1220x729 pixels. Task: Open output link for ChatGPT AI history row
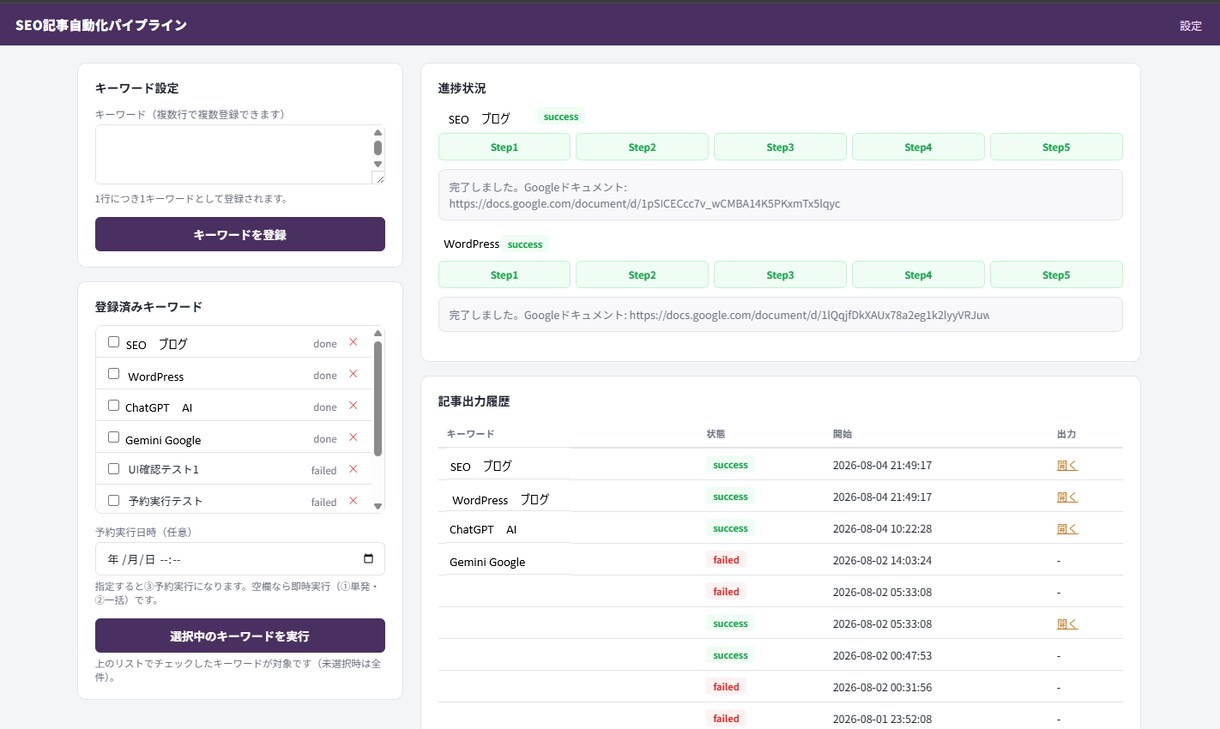point(1067,529)
